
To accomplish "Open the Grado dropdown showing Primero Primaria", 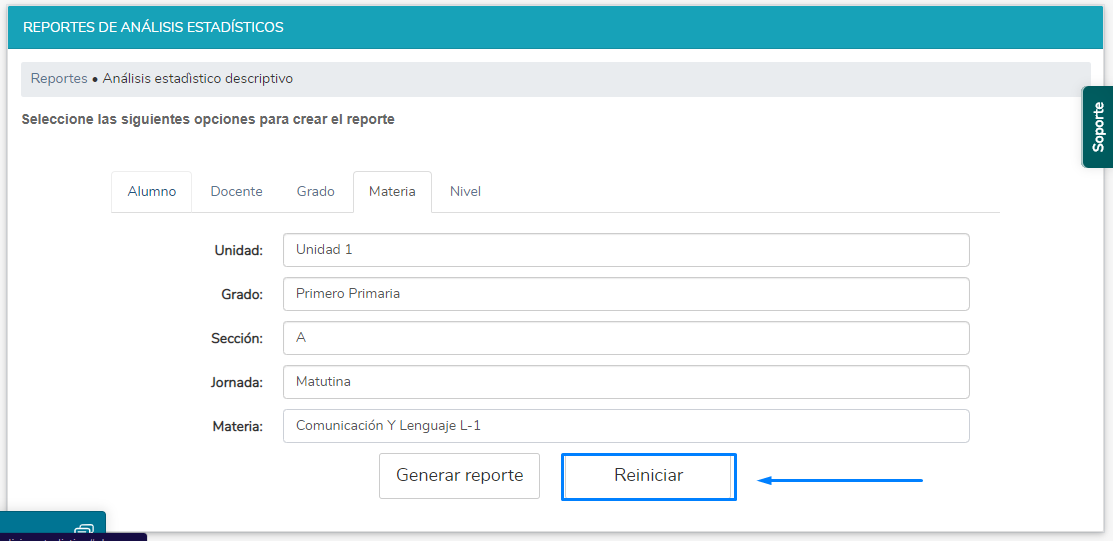I will [x=626, y=294].
